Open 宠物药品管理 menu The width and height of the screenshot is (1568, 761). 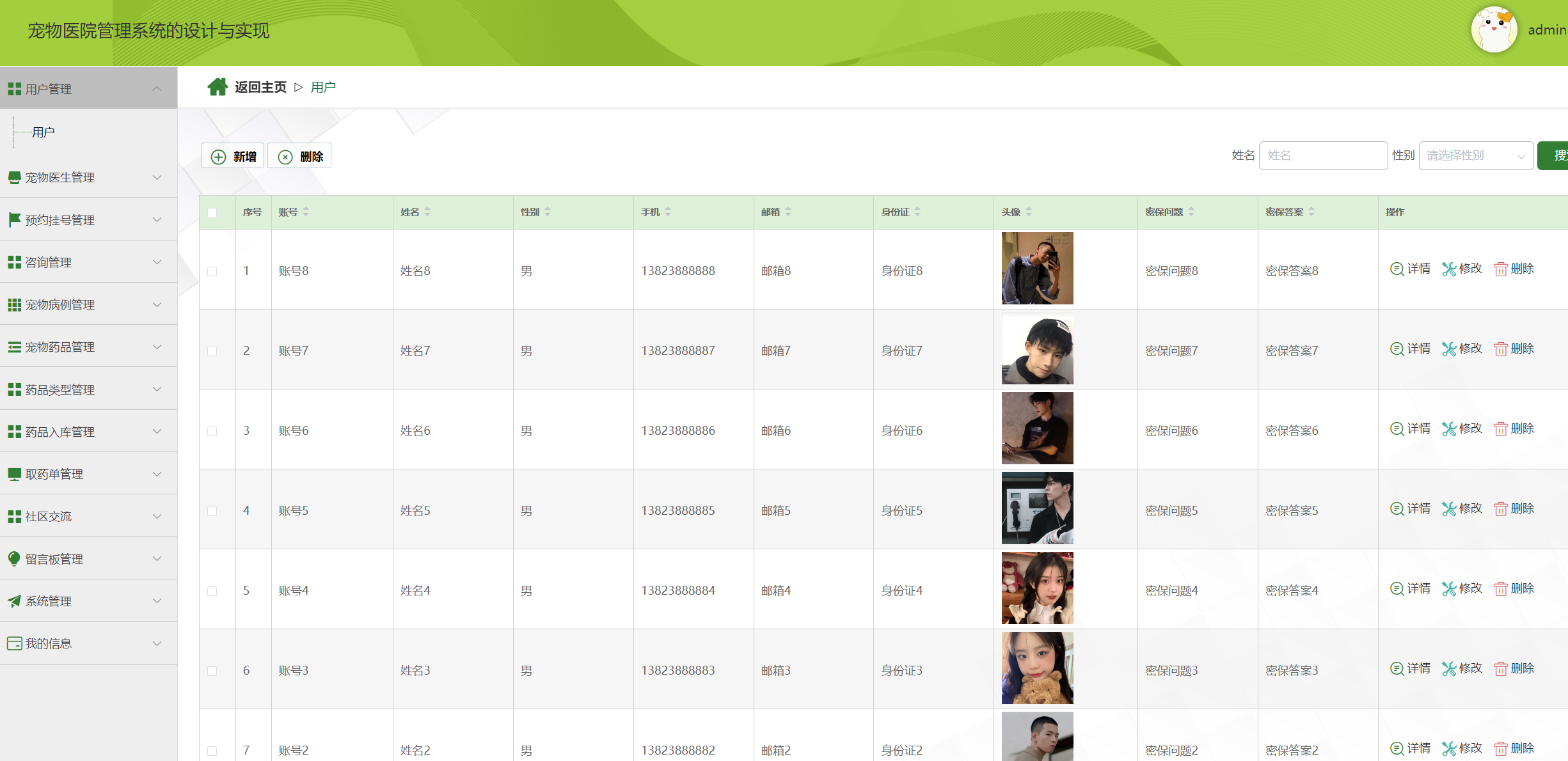(x=88, y=347)
